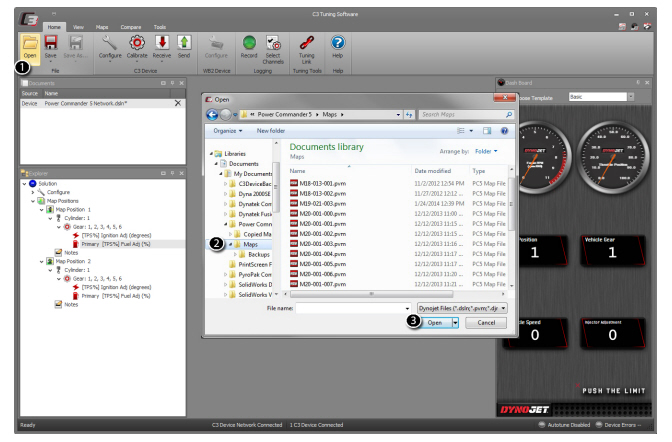672x442 pixels.
Task: Start logging with the Record icon
Action: coord(249,43)
